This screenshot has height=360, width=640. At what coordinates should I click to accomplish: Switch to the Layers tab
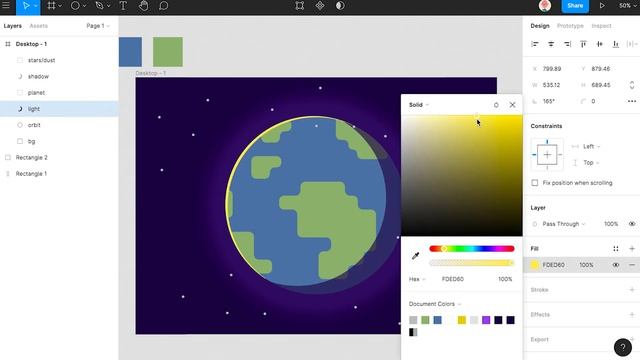(x=13, y=26)
